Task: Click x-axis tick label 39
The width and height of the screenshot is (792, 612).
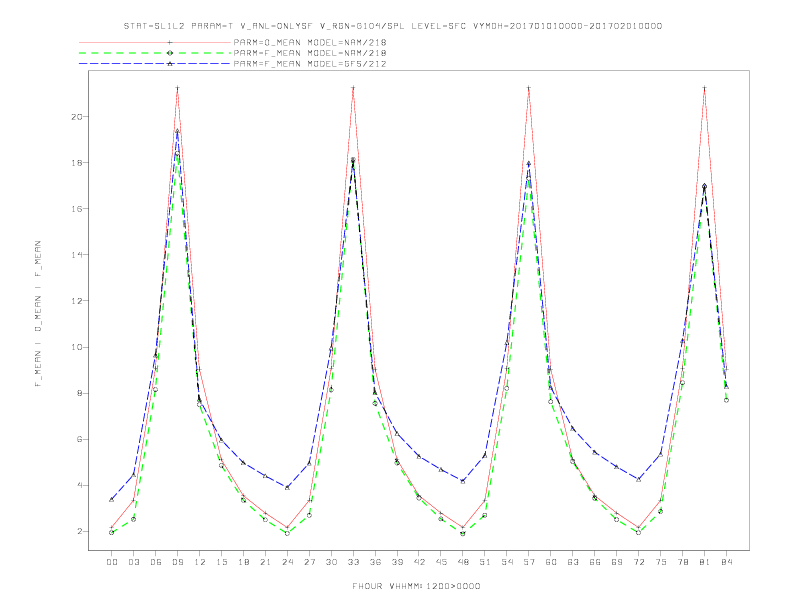Action: pos(397,562)
